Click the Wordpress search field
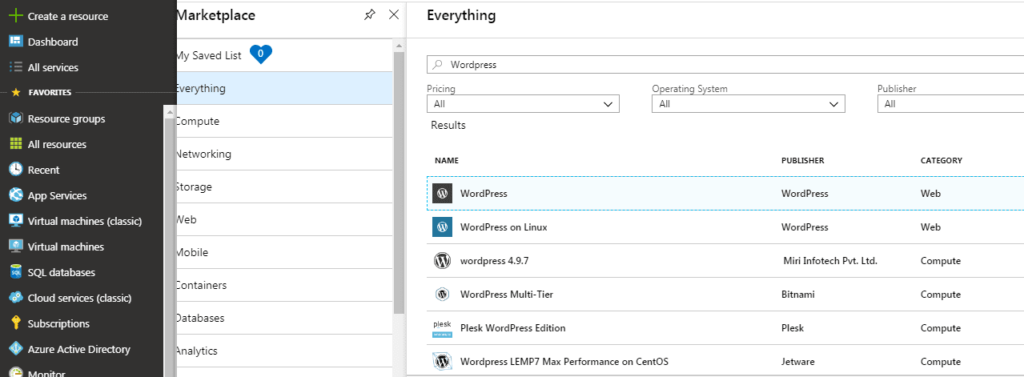 725,65
